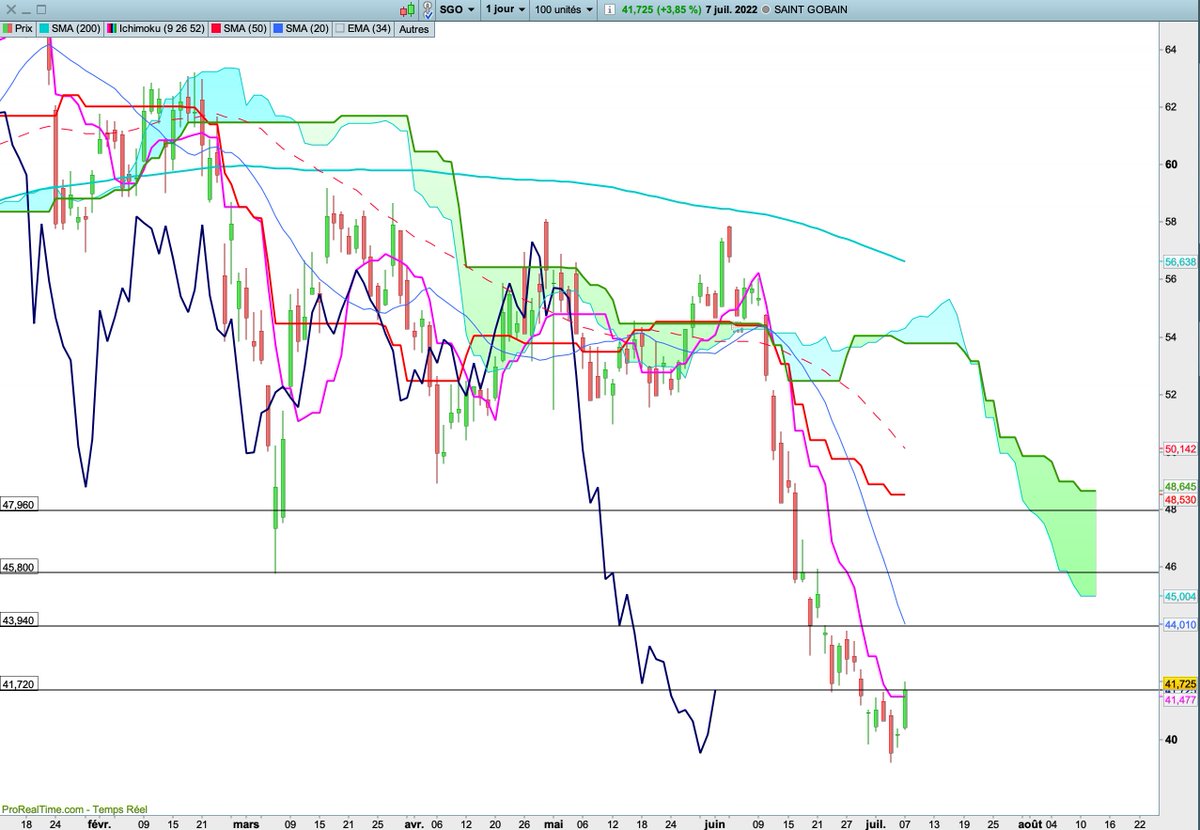Select the 41,720 horizontal line label
Viewport: 1200px width, 830px height.
[19, 684]
